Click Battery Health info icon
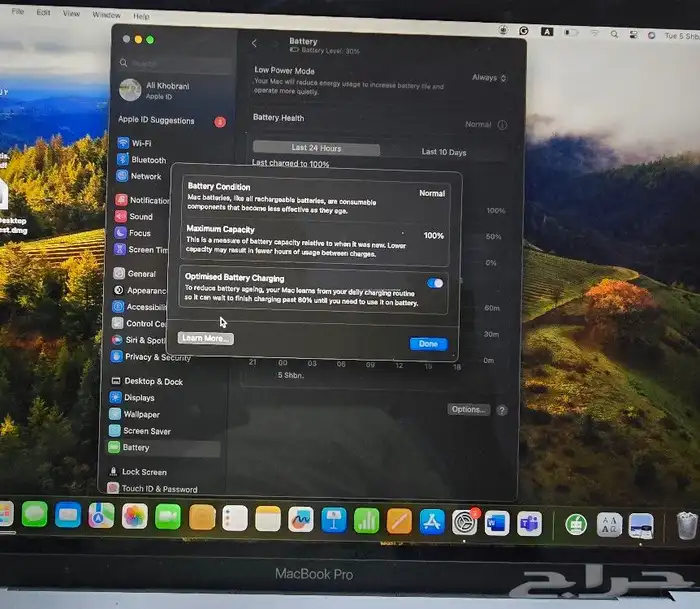 click(502, 125)
